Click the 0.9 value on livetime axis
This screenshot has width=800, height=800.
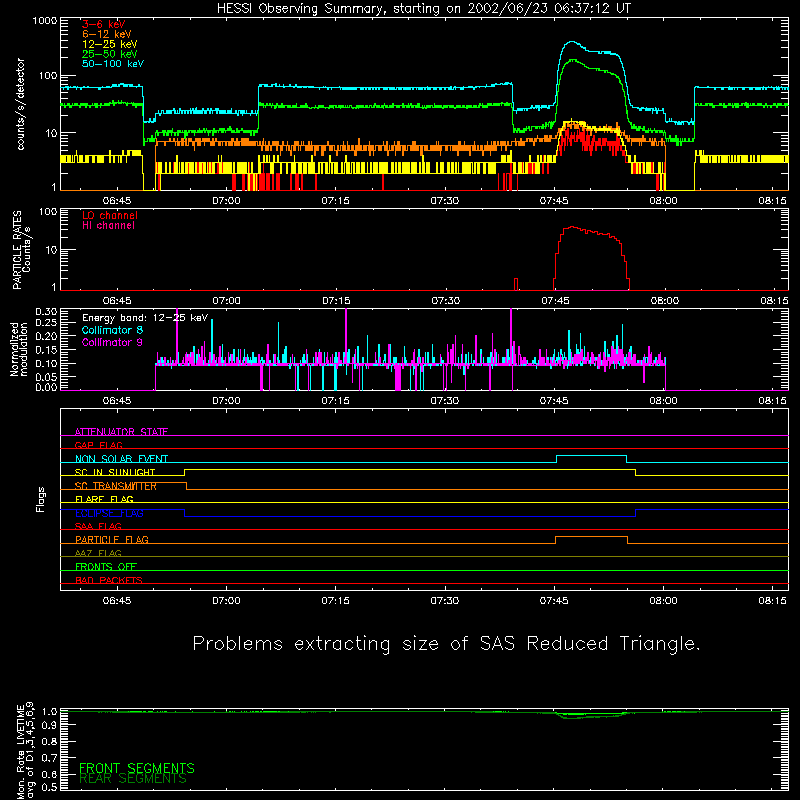click(49, 725)
